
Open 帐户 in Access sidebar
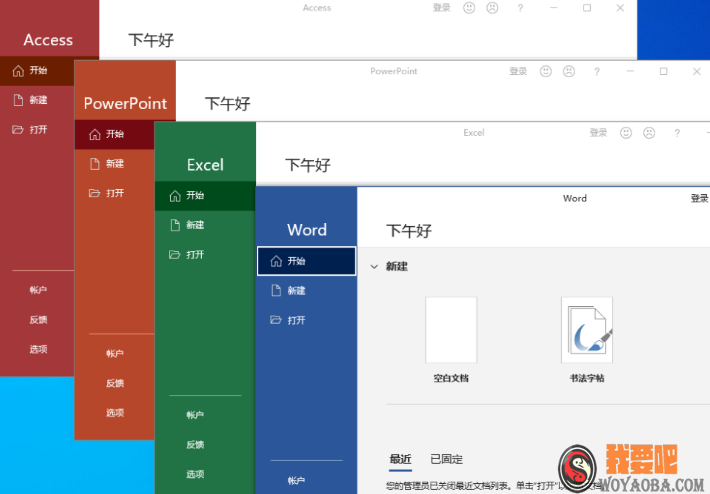(38, 290)
